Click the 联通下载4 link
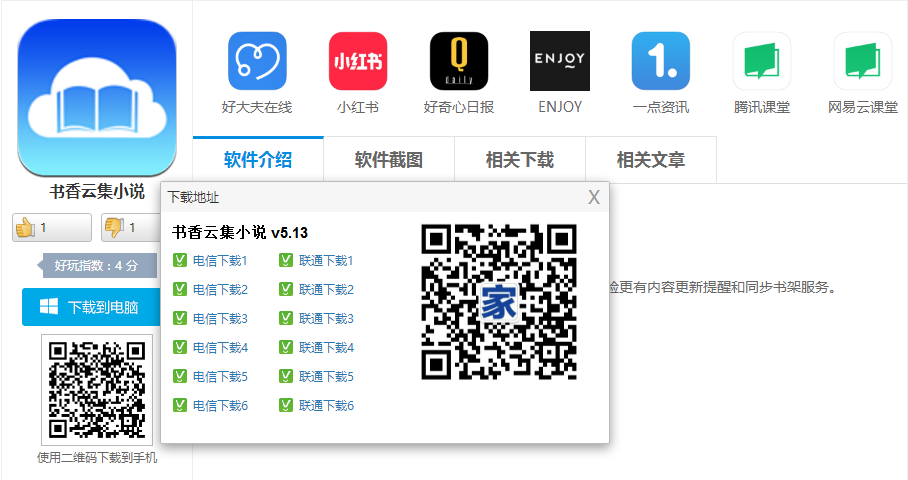This screenshot has height=480, width=908. tap(326, 347)
